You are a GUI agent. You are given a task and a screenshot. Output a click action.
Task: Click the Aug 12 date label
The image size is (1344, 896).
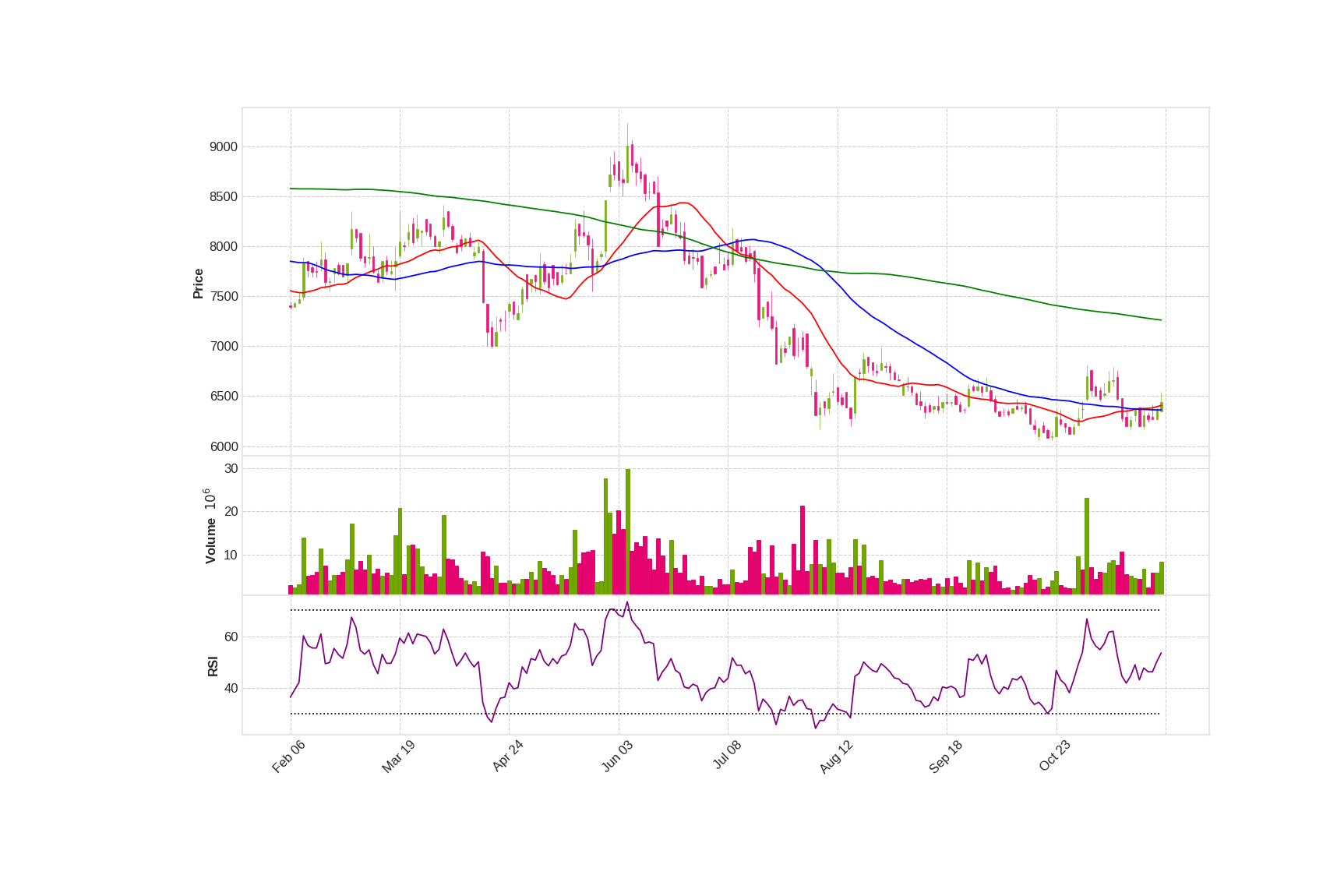[836, 757]
